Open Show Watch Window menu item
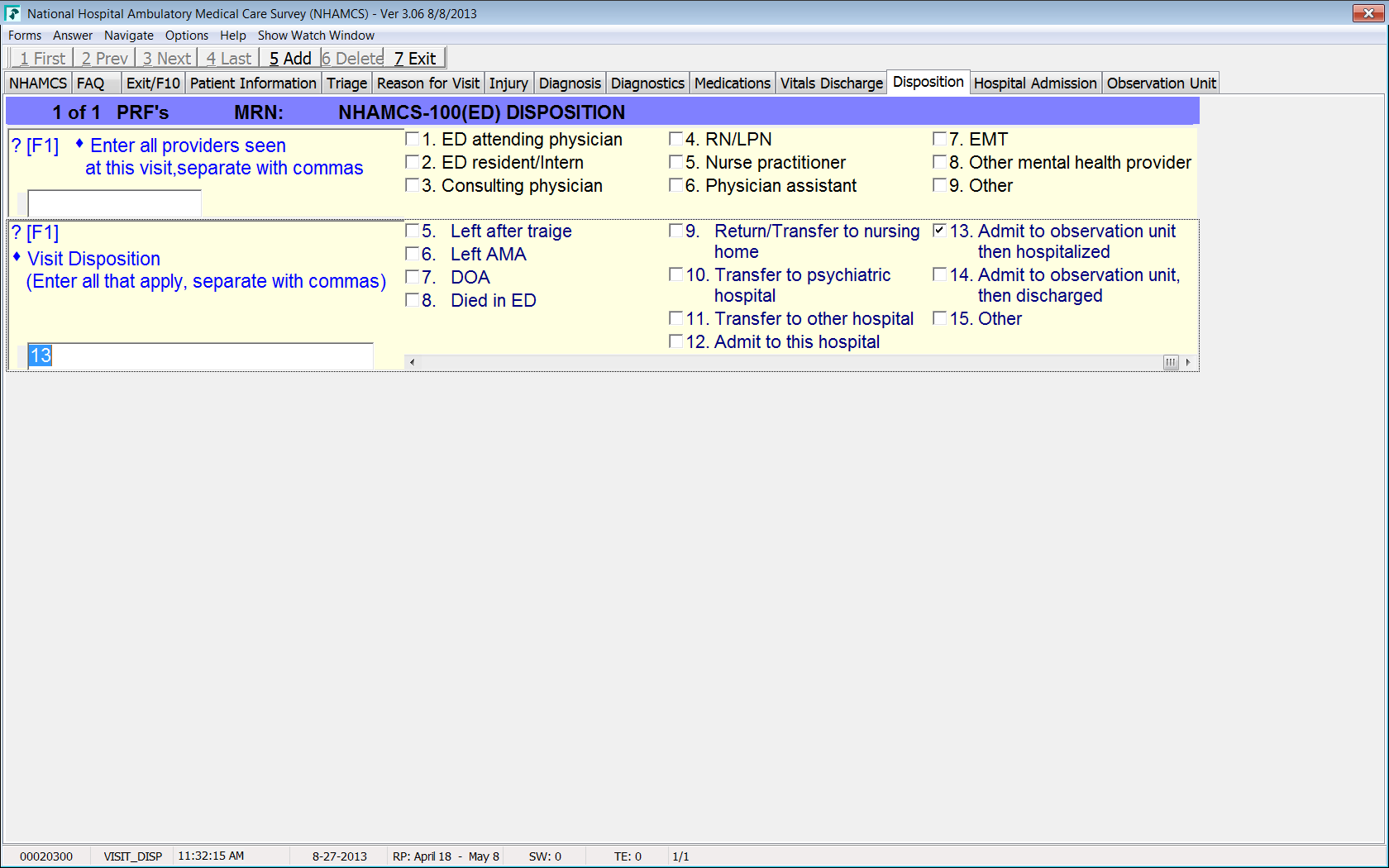This screenshot has height=868, width=1389. pyautogui.click(x=316, y=36)
